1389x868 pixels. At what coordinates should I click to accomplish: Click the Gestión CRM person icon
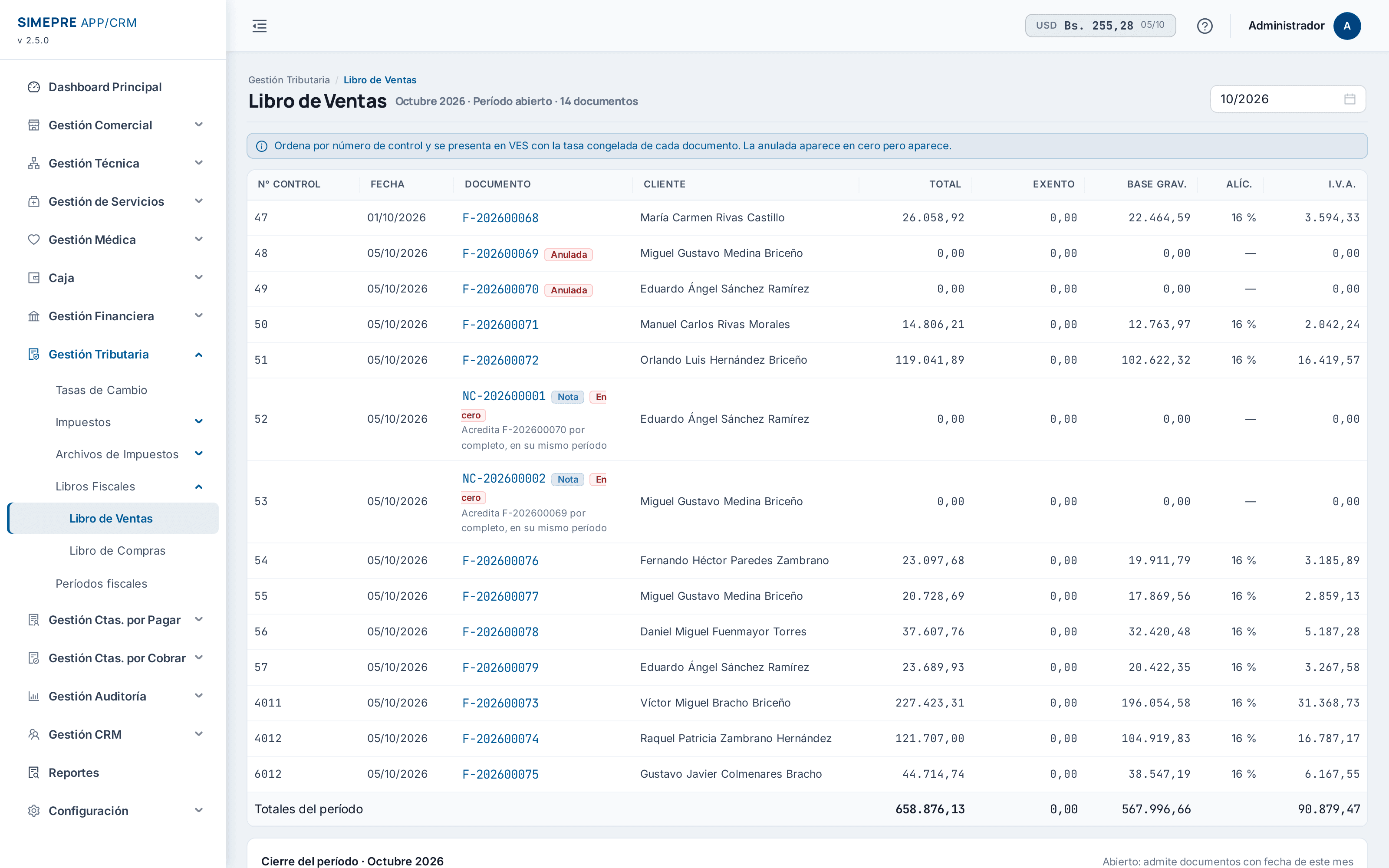(x=34, y=734)
